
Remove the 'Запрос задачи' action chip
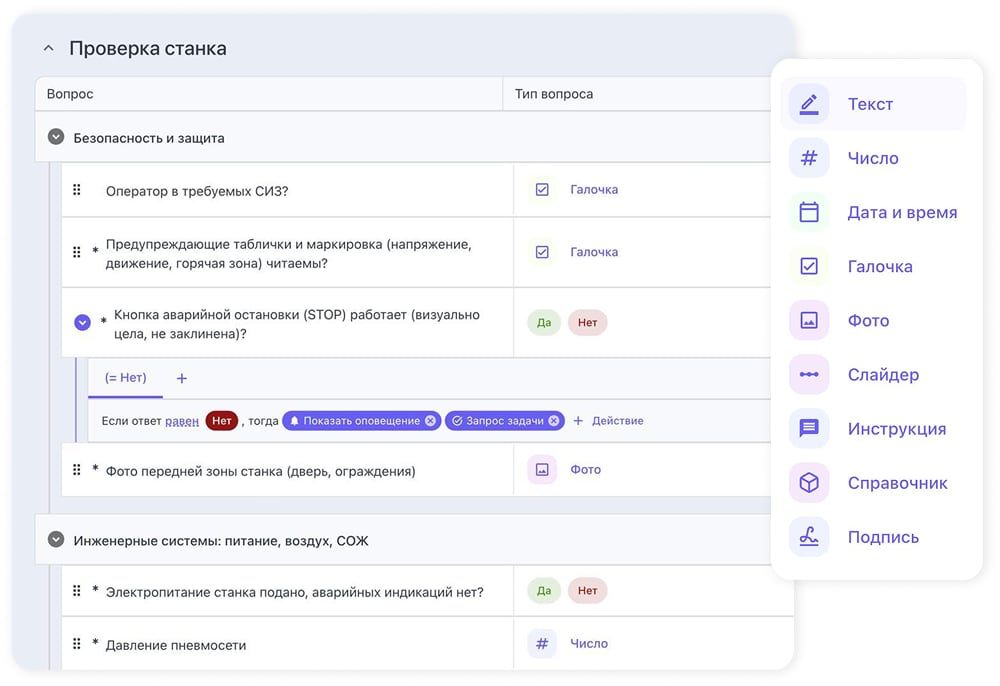[x=554, y=421]
